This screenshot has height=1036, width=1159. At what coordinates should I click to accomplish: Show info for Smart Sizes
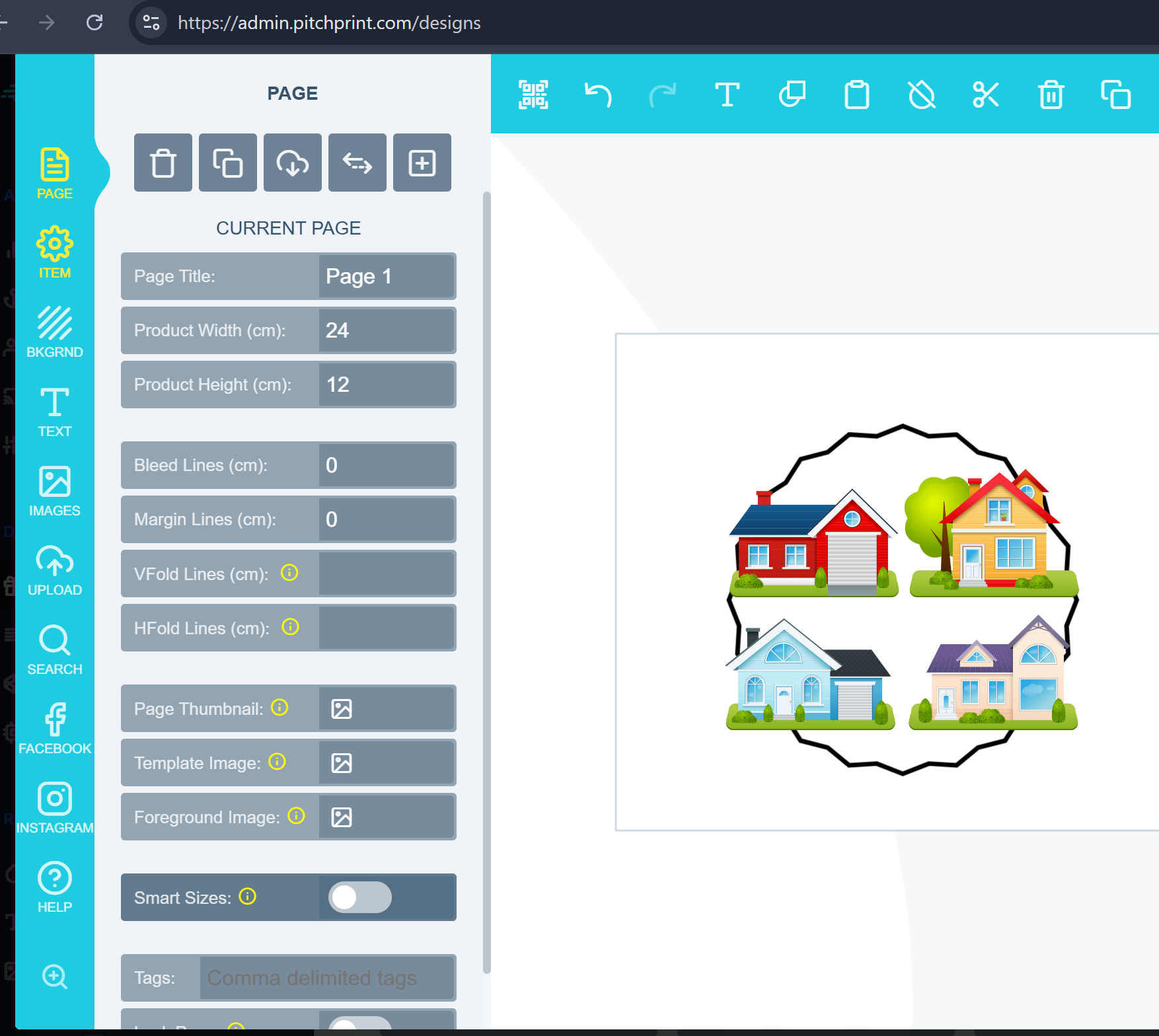(248, 897)
